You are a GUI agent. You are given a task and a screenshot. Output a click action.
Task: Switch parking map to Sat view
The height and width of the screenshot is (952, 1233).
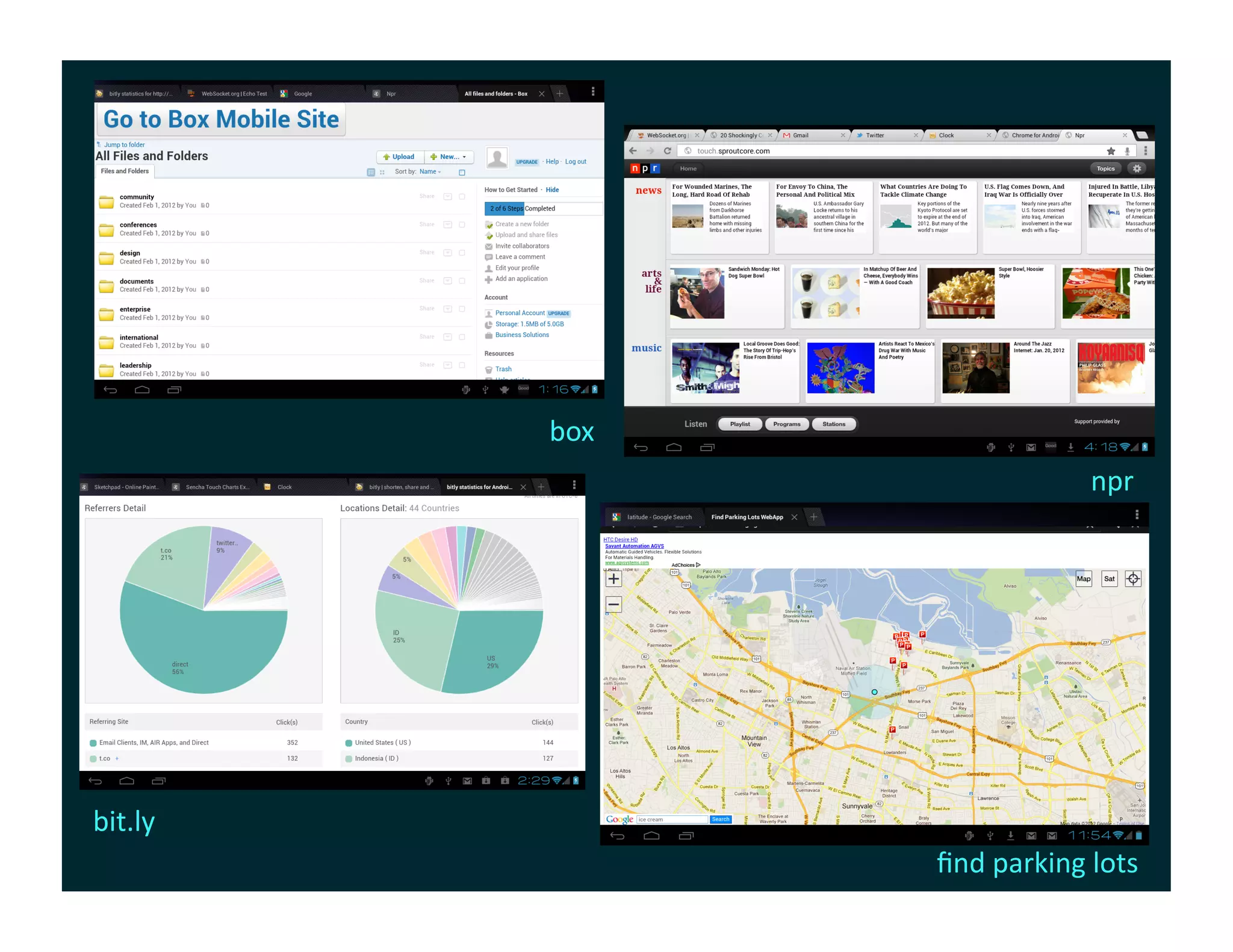[1109, 579]
